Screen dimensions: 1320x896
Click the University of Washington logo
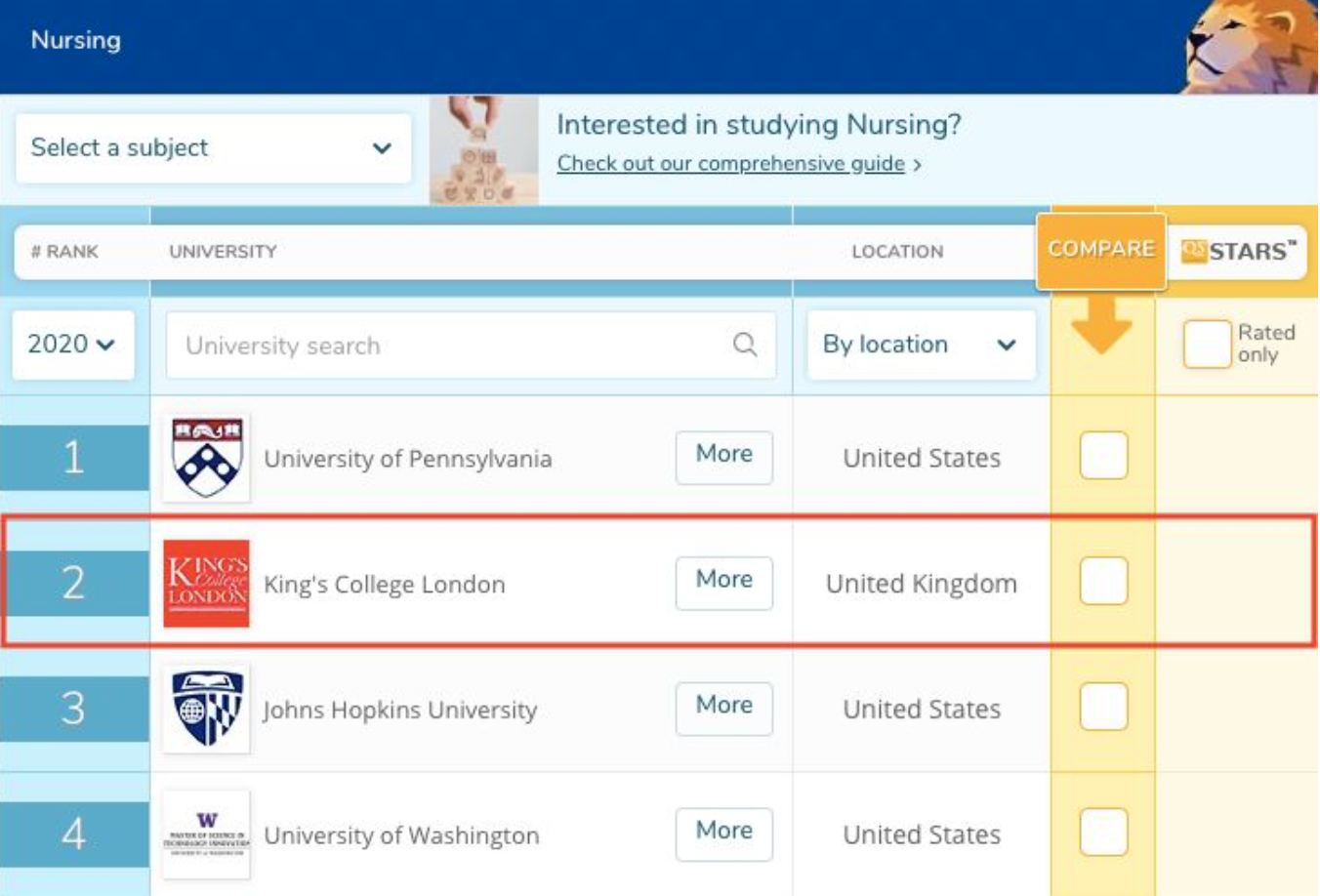[206, 835]
